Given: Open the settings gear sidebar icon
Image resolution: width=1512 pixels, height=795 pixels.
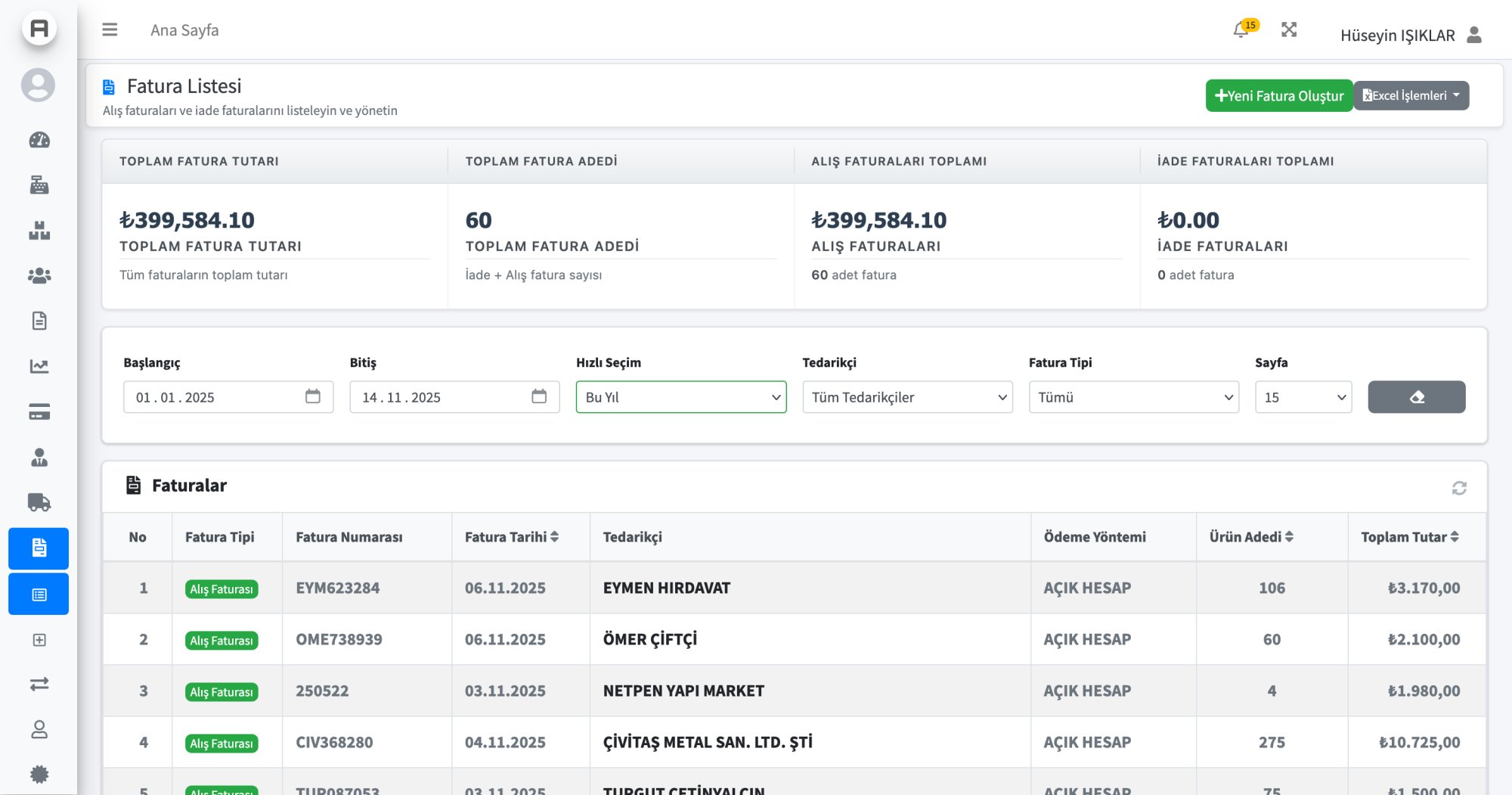Looking at the screenshot, I should [x=39, y=774].
